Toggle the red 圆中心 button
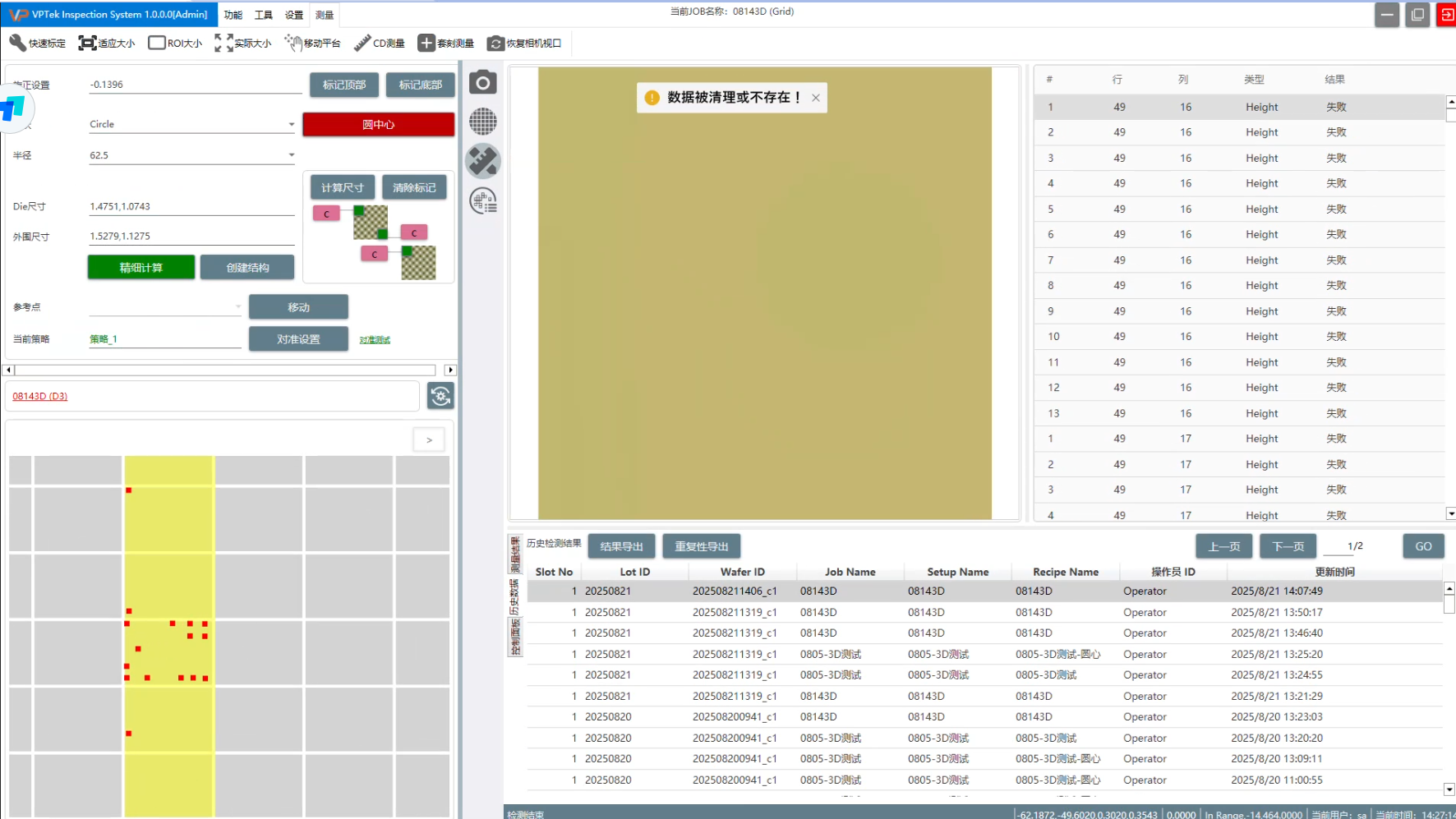 coord(378,124)
